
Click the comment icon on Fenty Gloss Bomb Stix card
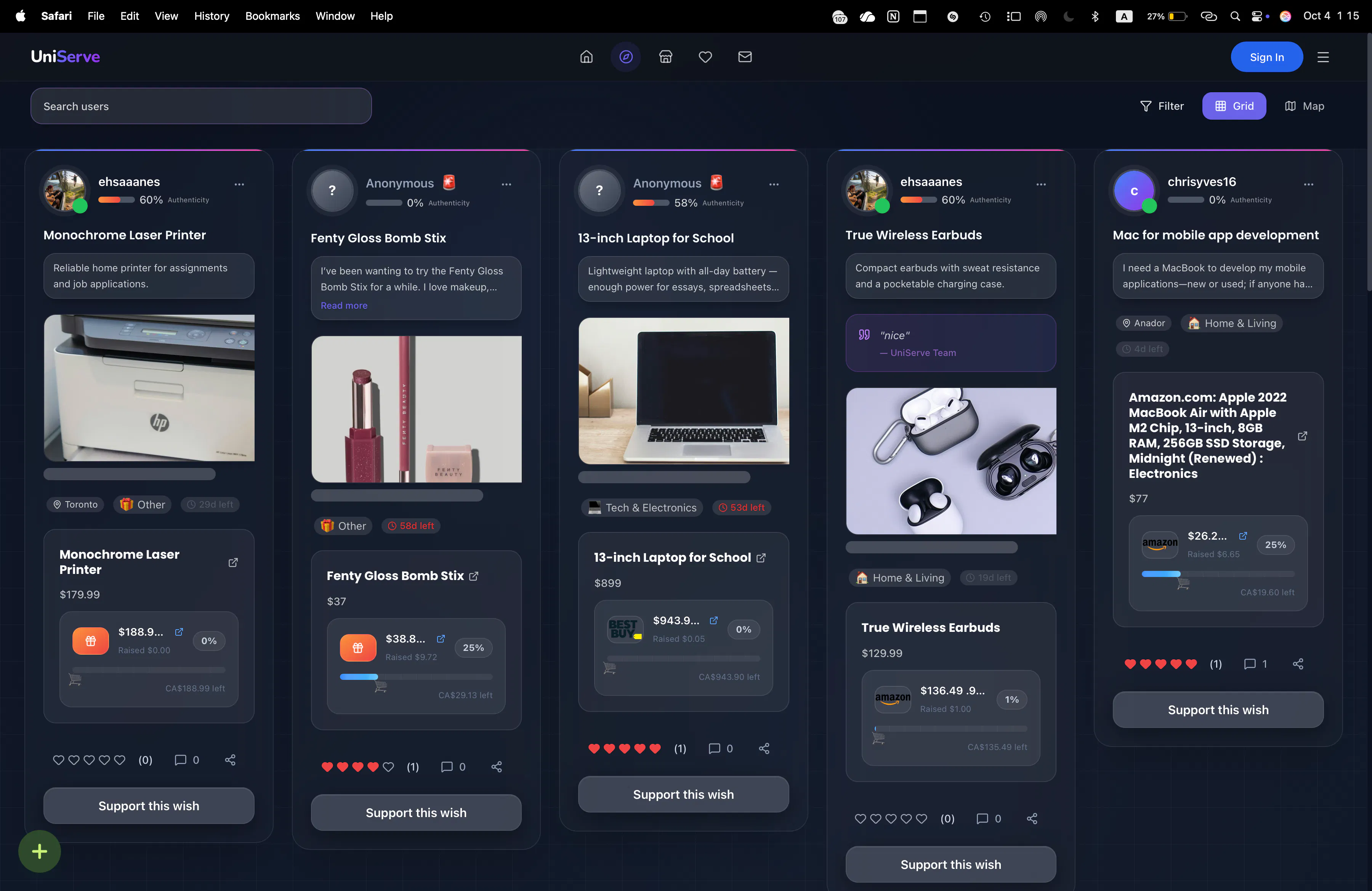pyautogui.click(x=447, y=766)
